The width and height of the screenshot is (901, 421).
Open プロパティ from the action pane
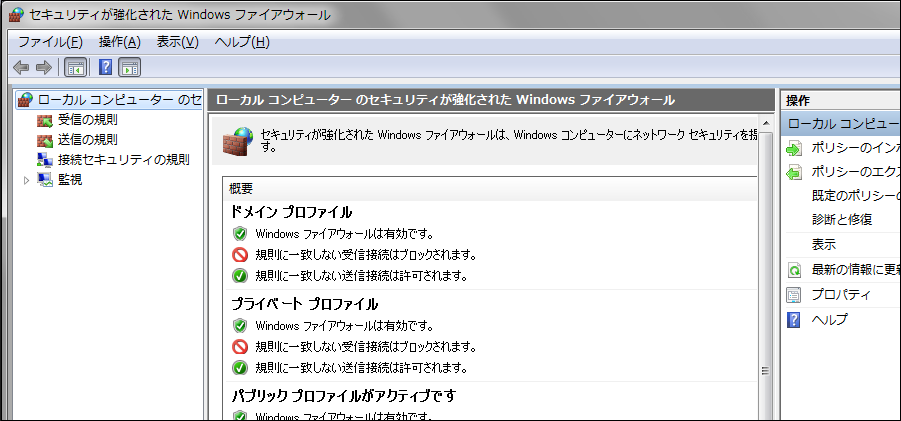pos(841,295)
